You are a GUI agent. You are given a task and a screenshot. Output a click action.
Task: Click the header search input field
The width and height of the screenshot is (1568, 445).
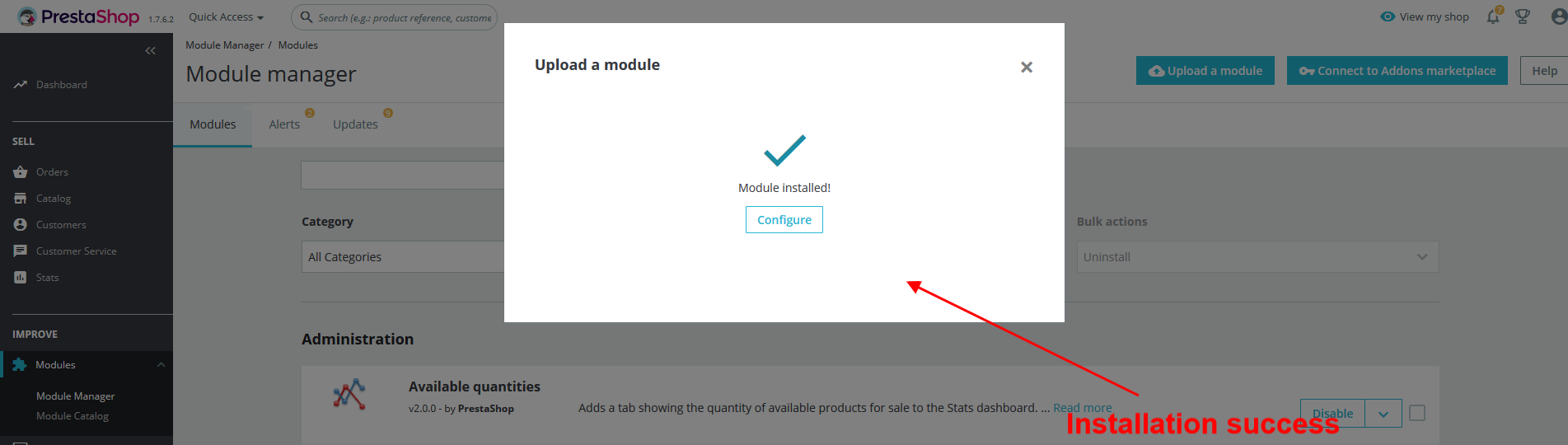[x=403, y=17]
